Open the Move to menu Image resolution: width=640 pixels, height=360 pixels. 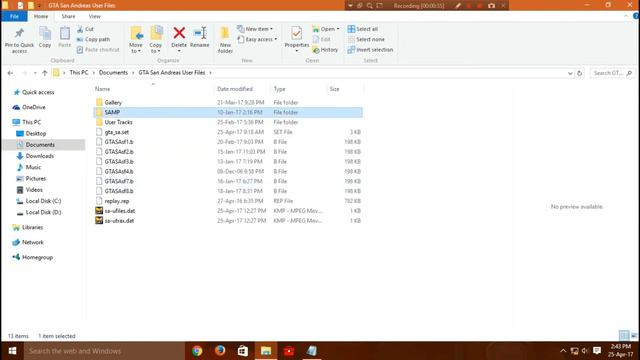[x=136, y=40]
